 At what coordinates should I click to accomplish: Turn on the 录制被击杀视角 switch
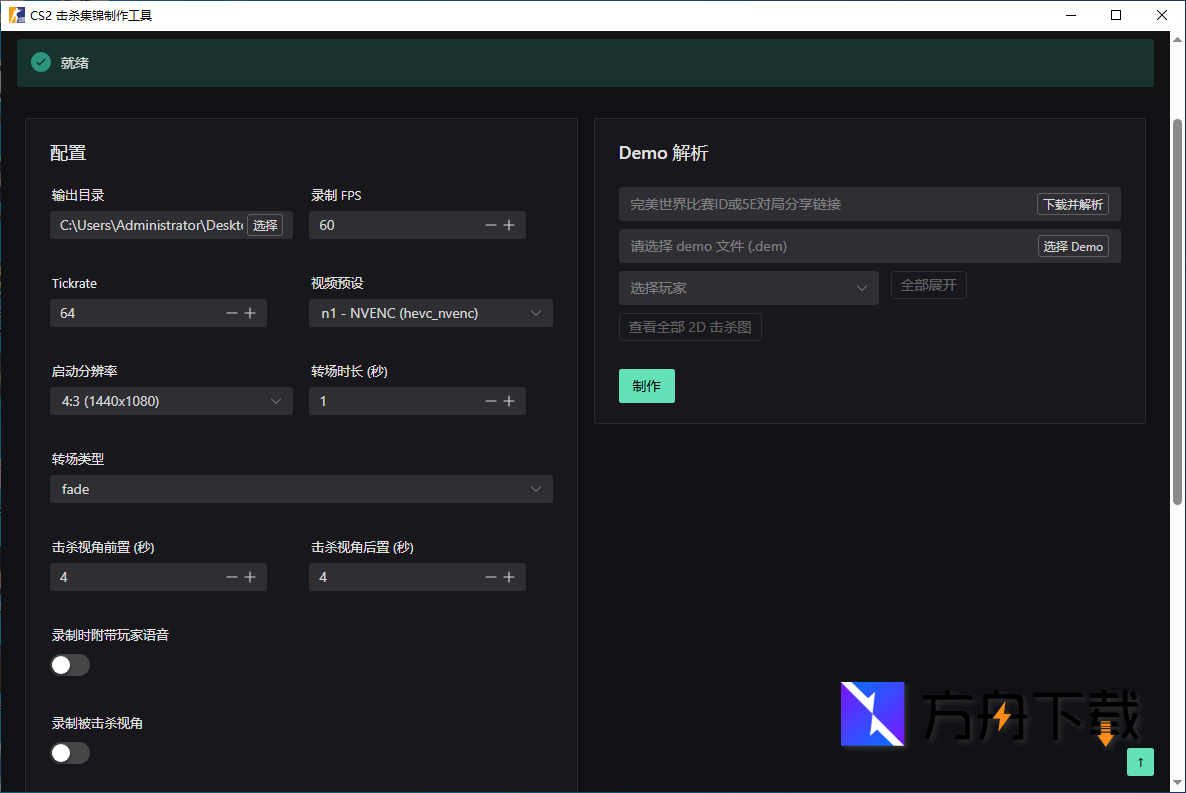tap(70, 752)
